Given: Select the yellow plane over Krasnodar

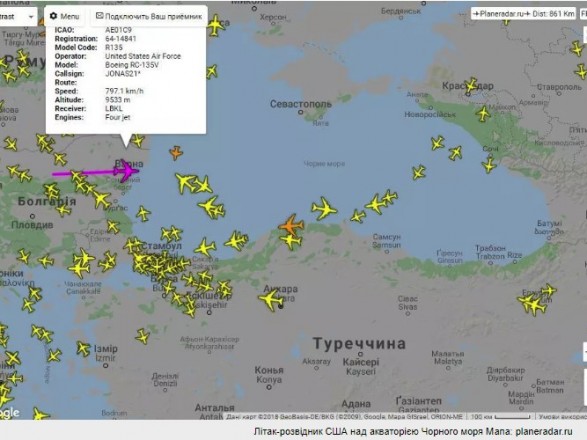Looking at the screenshot, I should 471,86.
